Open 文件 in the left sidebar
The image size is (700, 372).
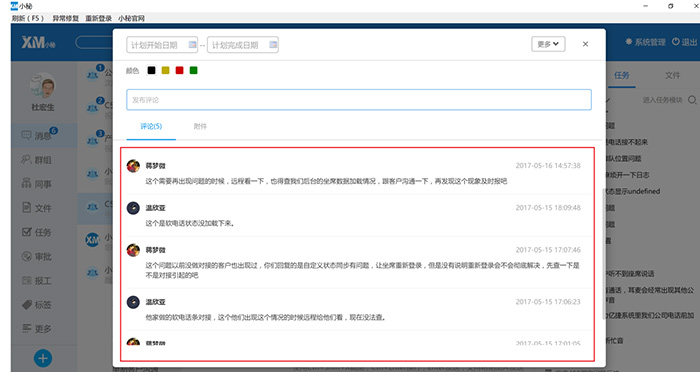[37, 208]
